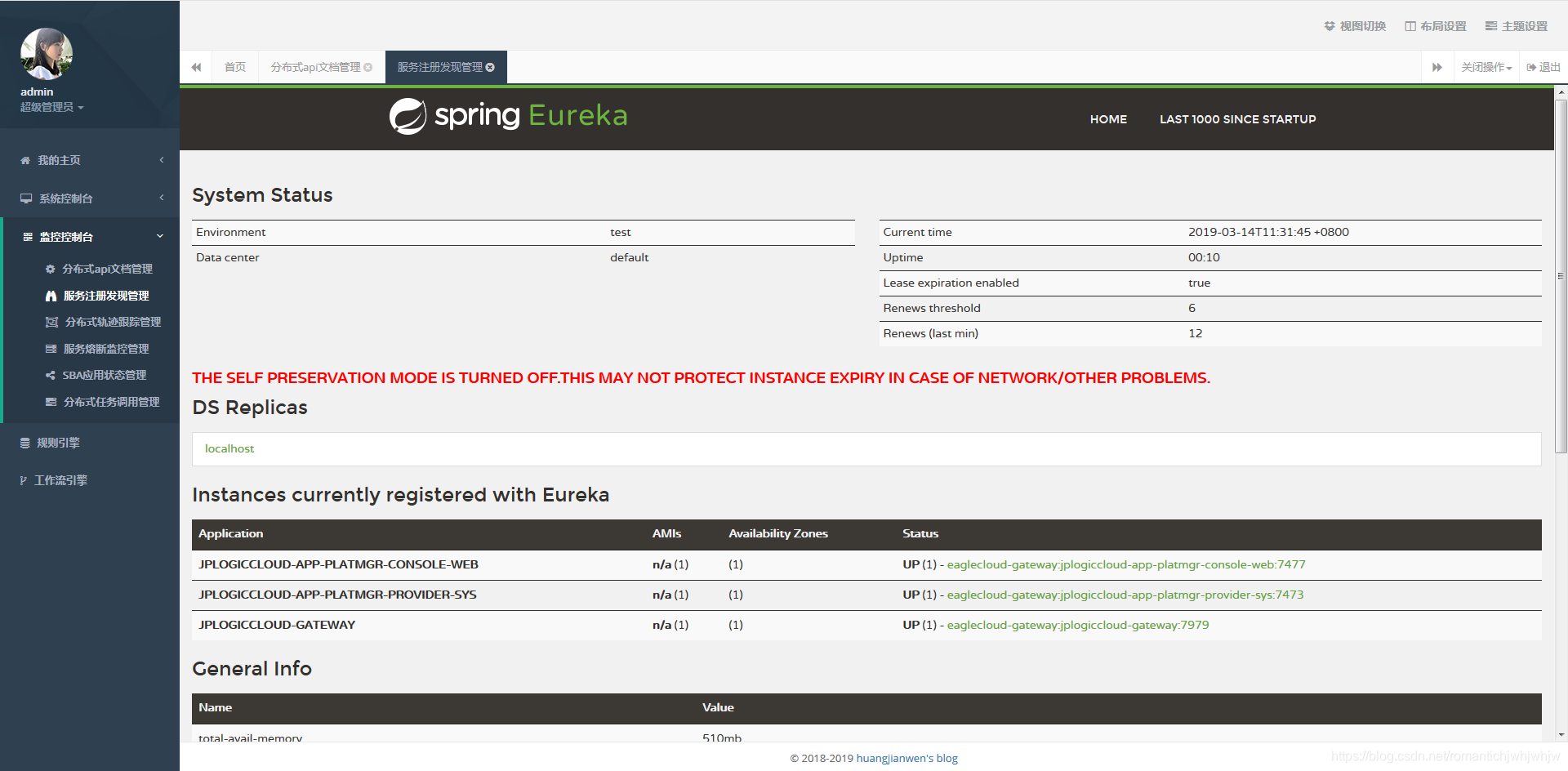
Task: Select JPLOGICCLOUD-APP-PLATMGR-PROVIDER-SYS application cell
Action: (337, 595)
